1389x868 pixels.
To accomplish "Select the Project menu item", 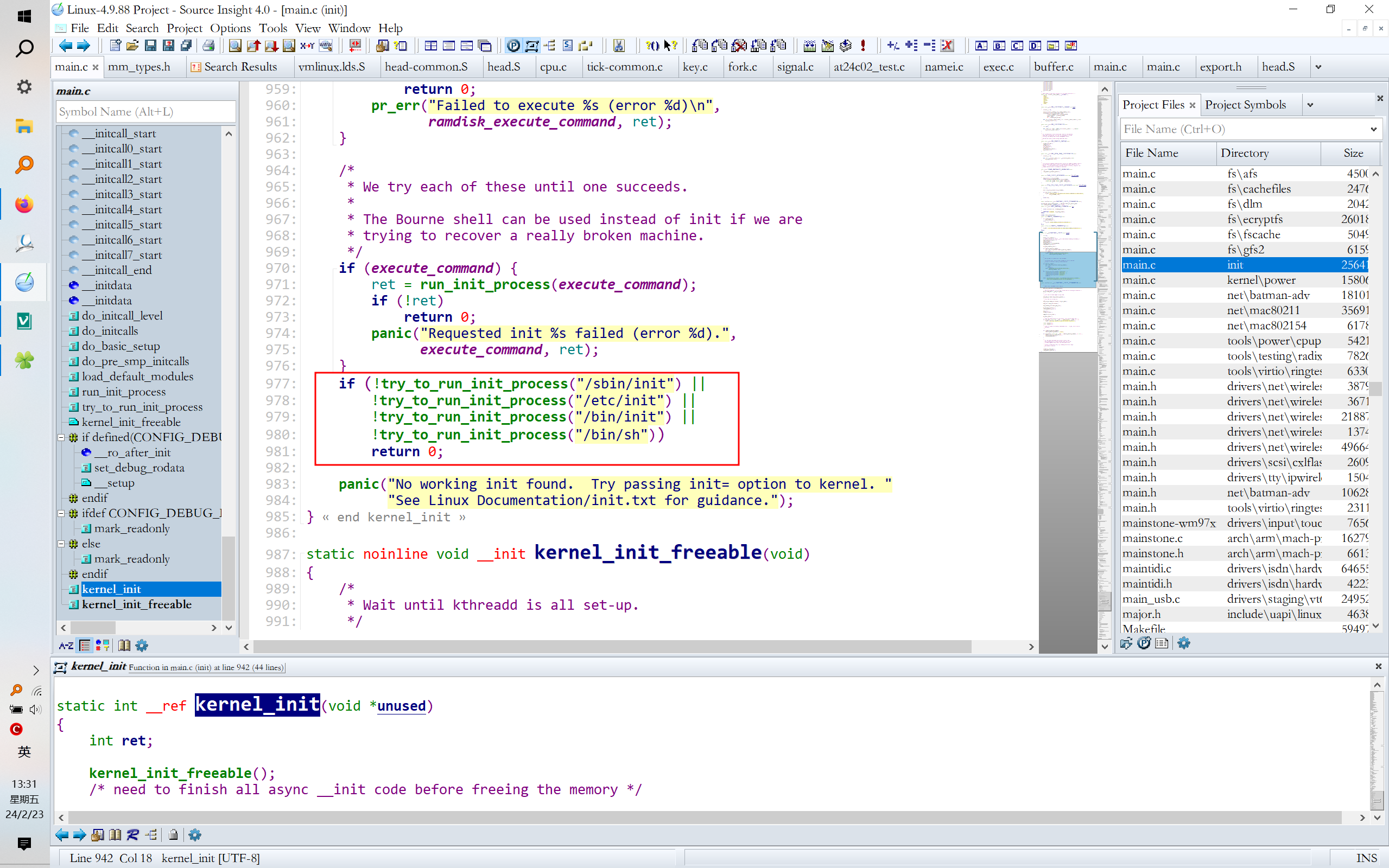I will pyautogui.click(x=184, y=27).
